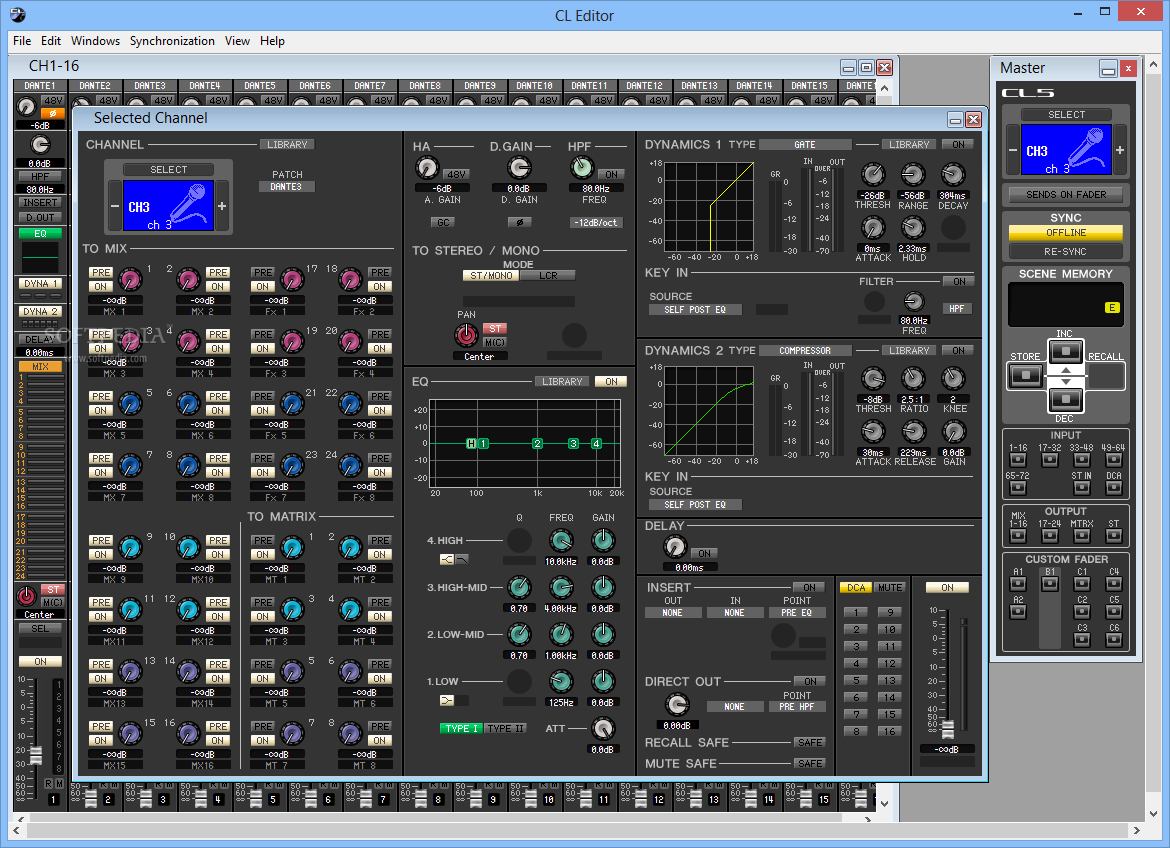Click the key-in FILTER FREQ knob
The height and width of the screenshot is (848, 1170).
click(x=913, y=302)
